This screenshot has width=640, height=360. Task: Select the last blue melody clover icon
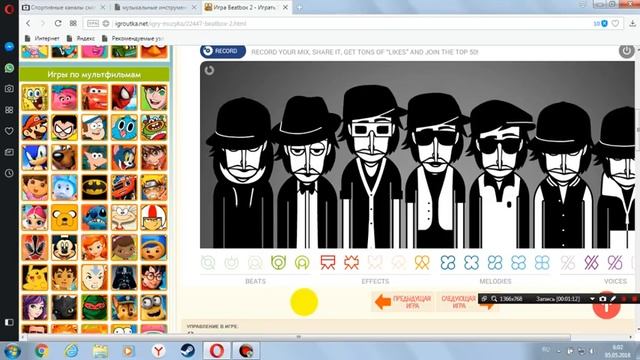[x=542, y=262]
